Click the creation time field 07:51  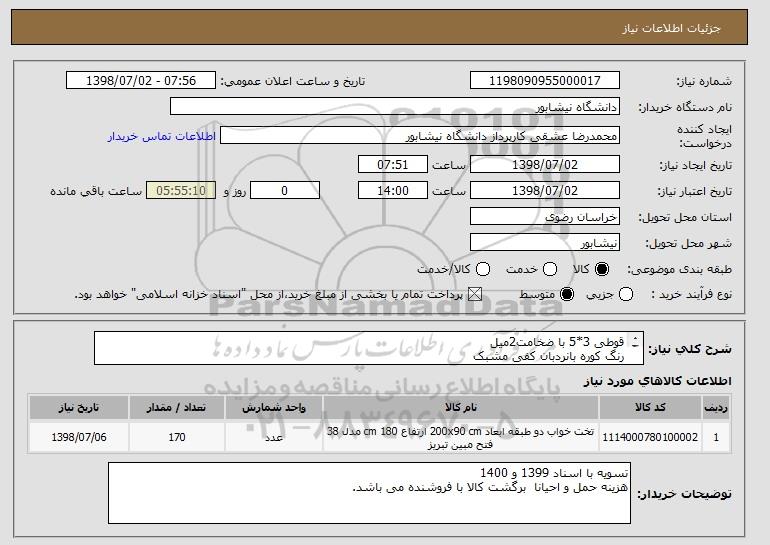point(393,164)
